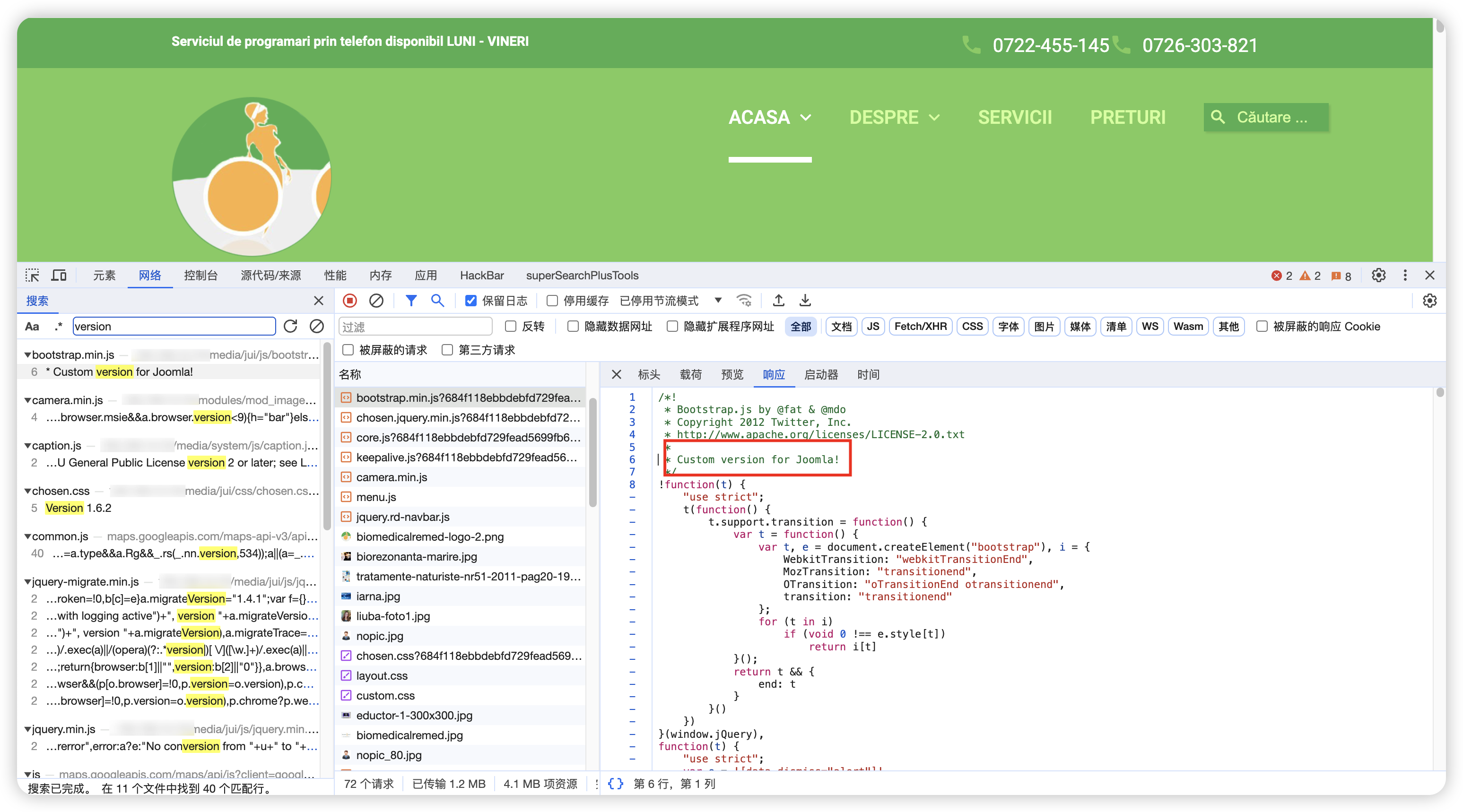Open network panel settings gear icon
This screenshot has height=812, width=1463.
pyautogui.click(x=1429, y=301)
